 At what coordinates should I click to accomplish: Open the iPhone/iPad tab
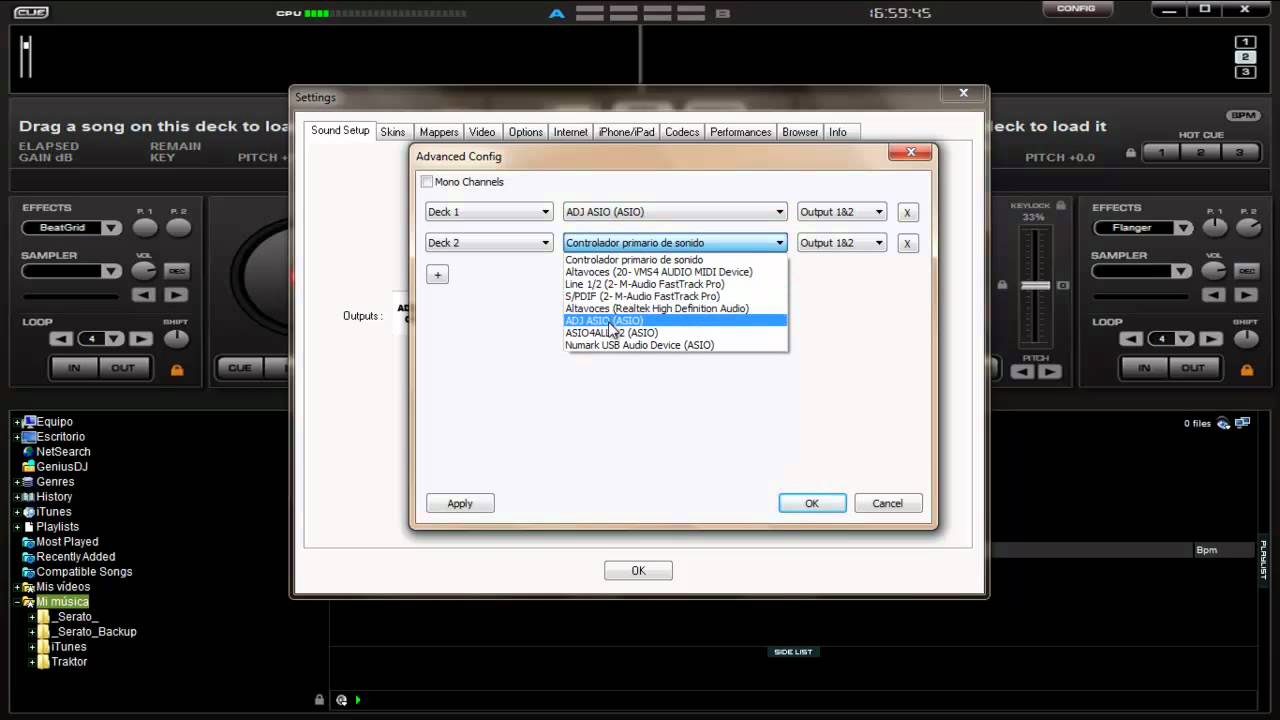[x=626, y=132]
